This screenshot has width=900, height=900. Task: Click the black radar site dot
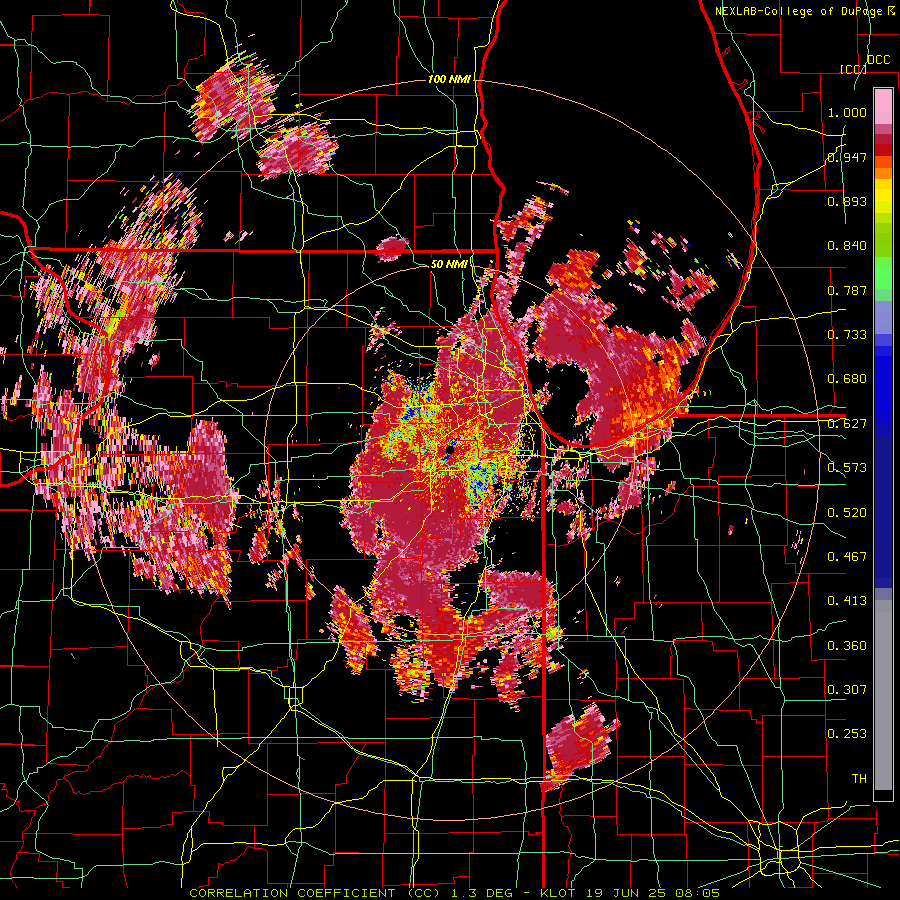[448, 451]
